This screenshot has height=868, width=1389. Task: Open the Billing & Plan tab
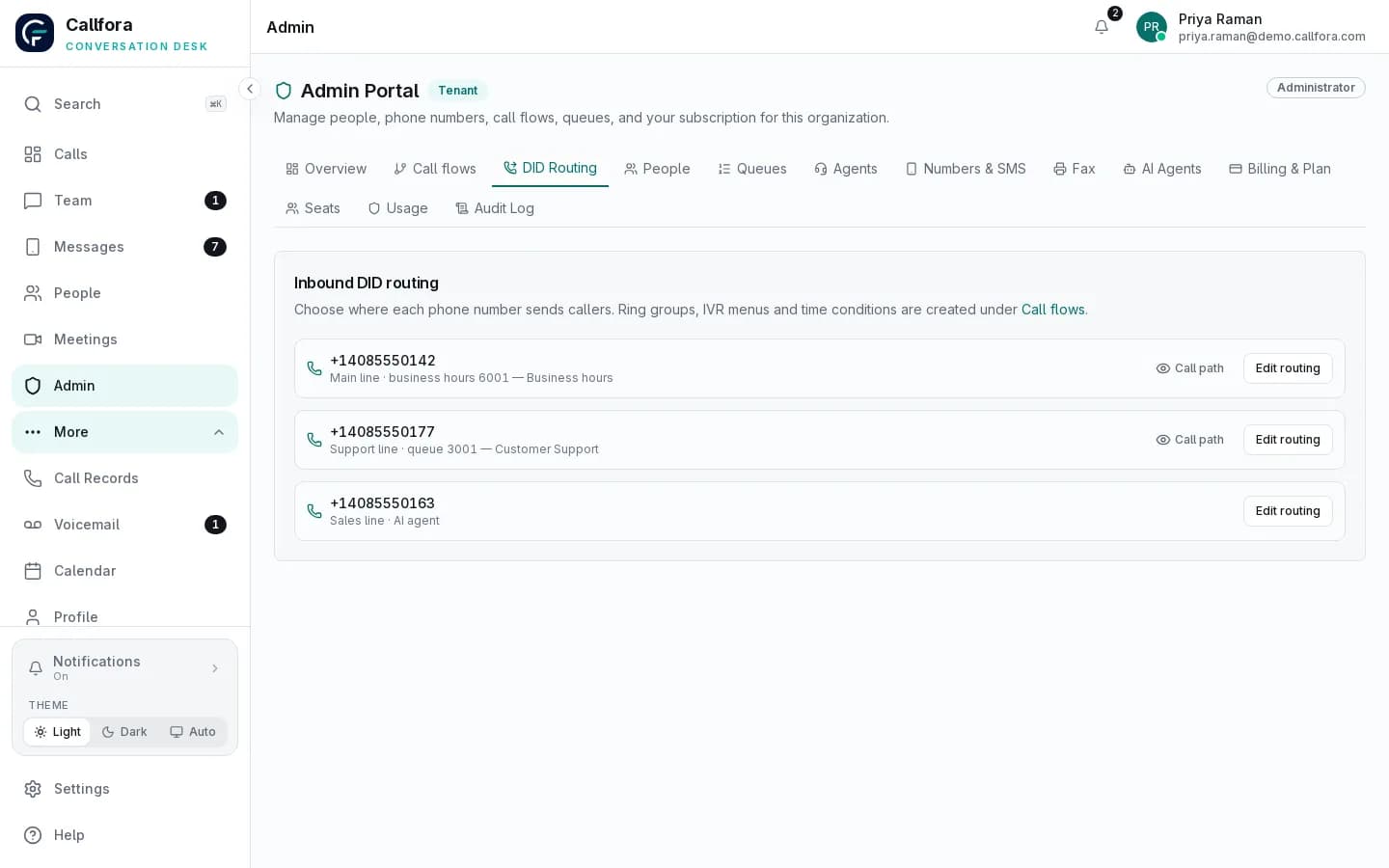pyautogui.click(x=1280, y=169)
